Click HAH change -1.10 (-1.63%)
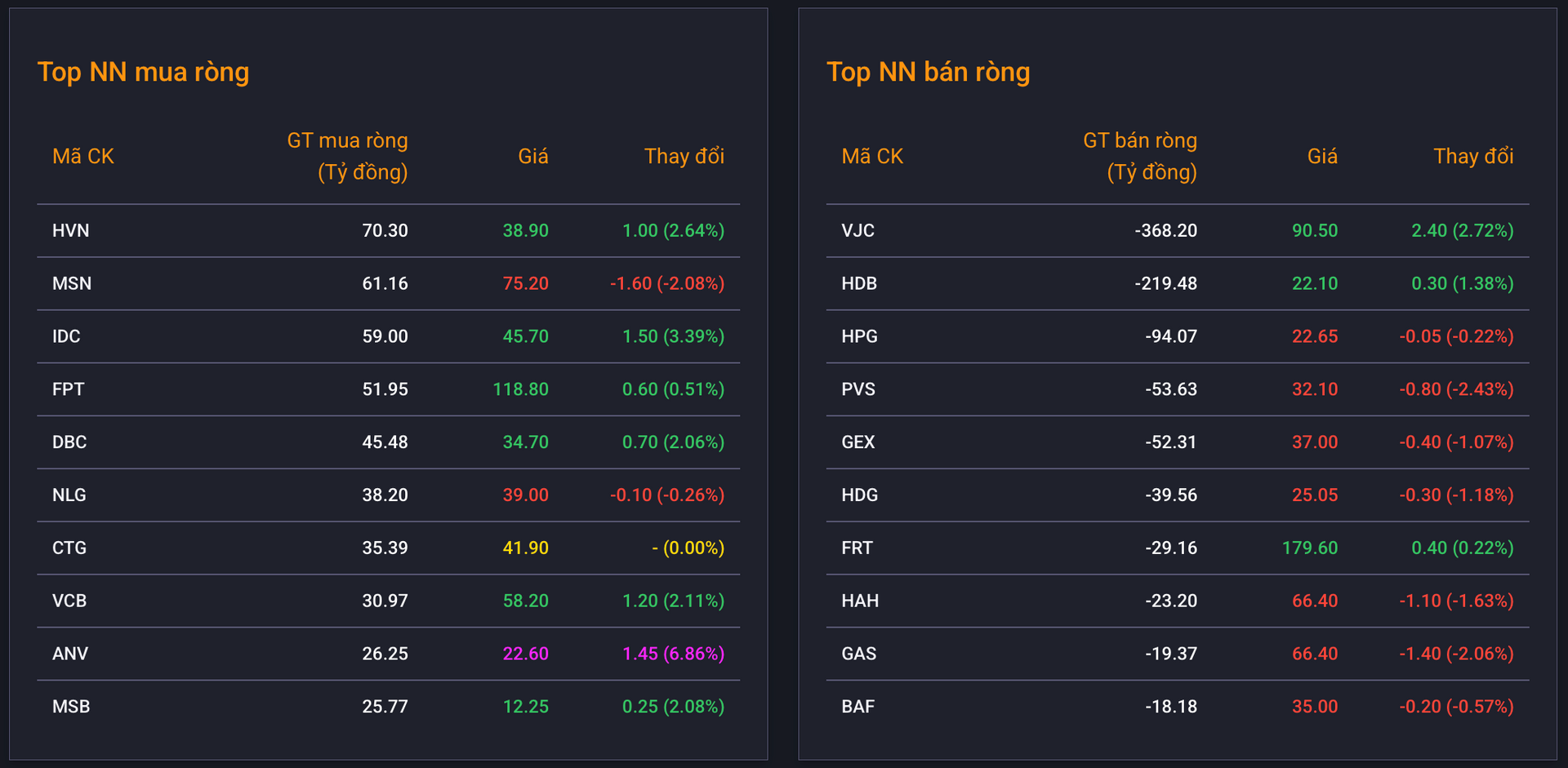 pyautogui.click(x=1457, y=602)
